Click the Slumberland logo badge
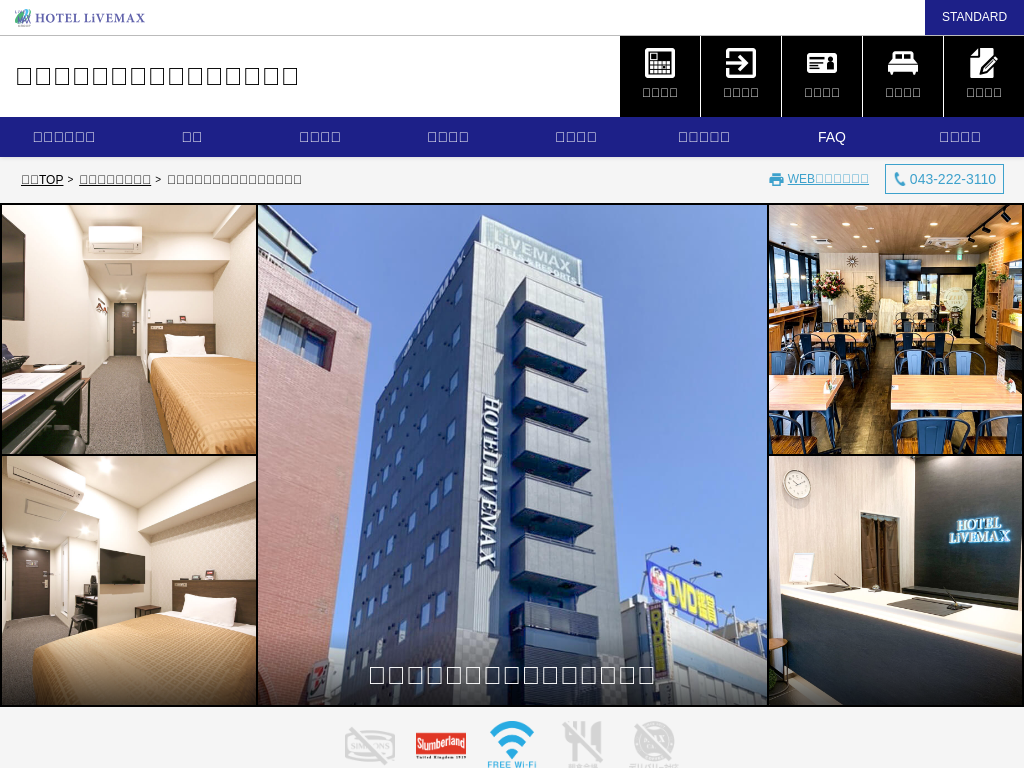This screenshot has height=768, width=1024. pyautogui.click(x=441, y=745)
